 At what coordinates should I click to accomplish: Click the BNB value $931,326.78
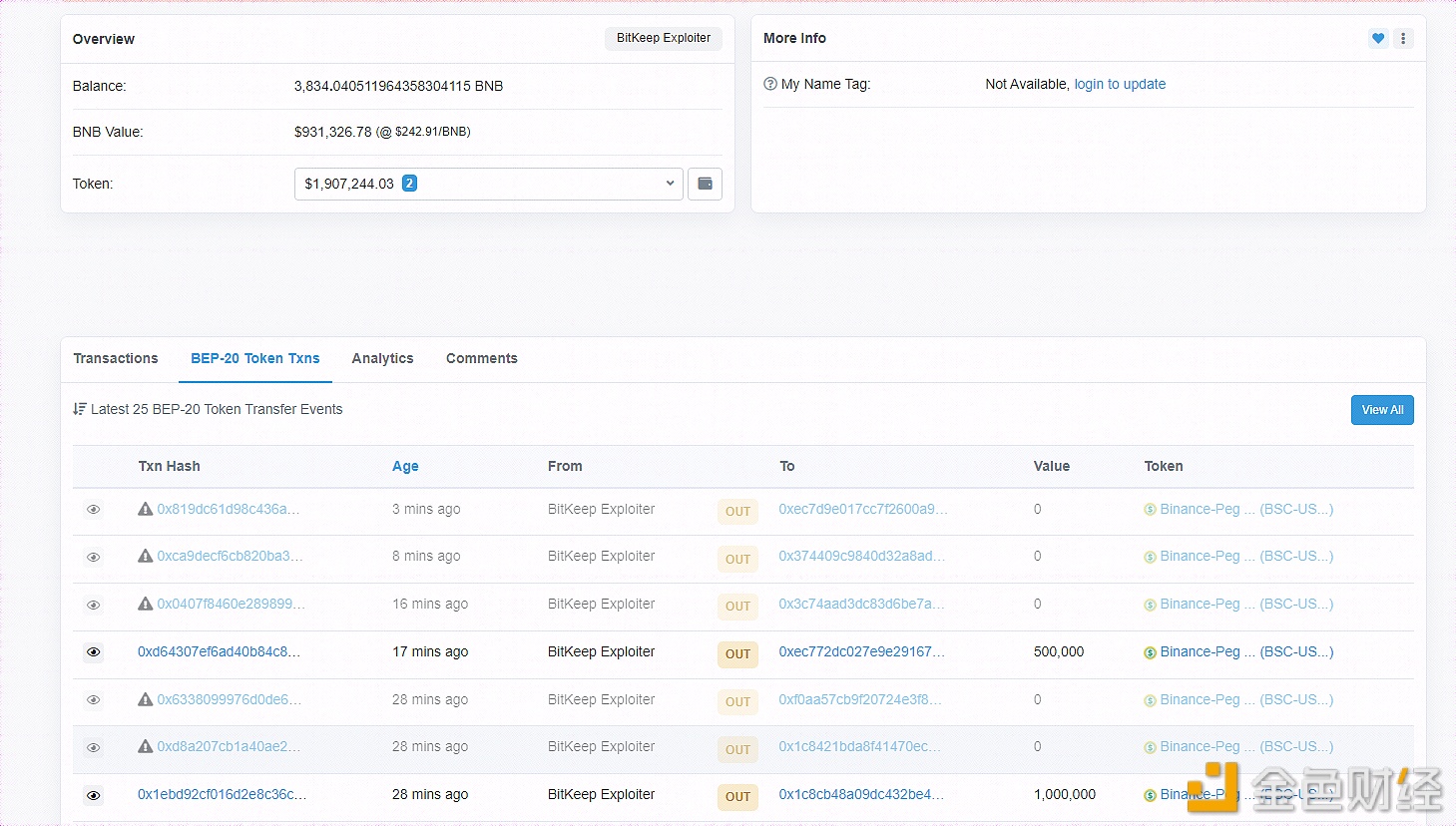333,132
